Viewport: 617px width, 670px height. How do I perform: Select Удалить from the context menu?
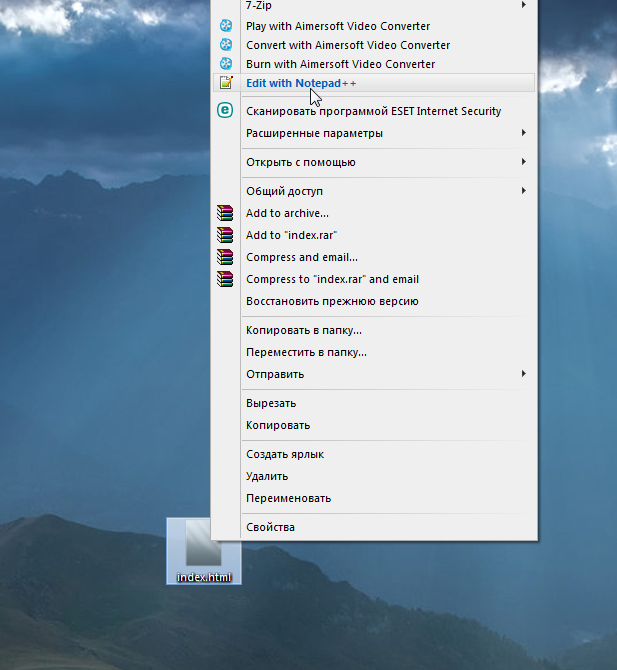click(374, 476)
